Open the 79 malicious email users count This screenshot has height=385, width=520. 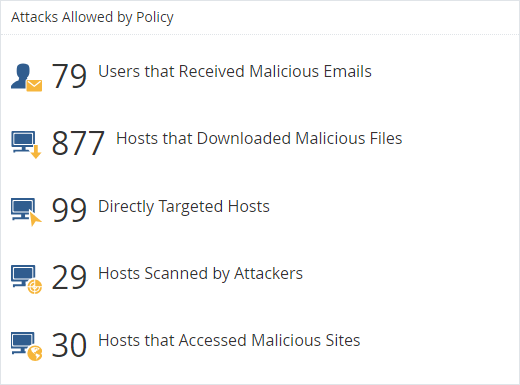click(x=69, y=76)
